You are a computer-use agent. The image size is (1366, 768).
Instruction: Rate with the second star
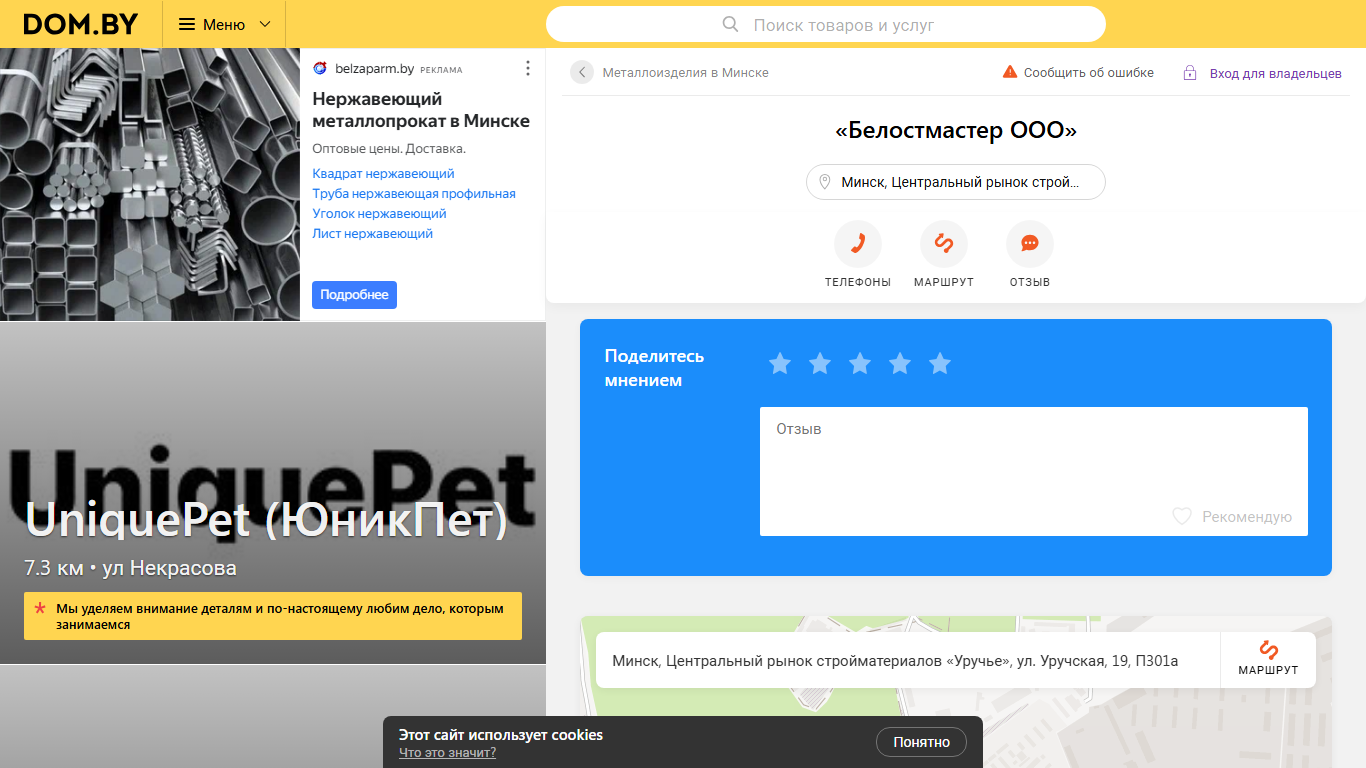820,364
